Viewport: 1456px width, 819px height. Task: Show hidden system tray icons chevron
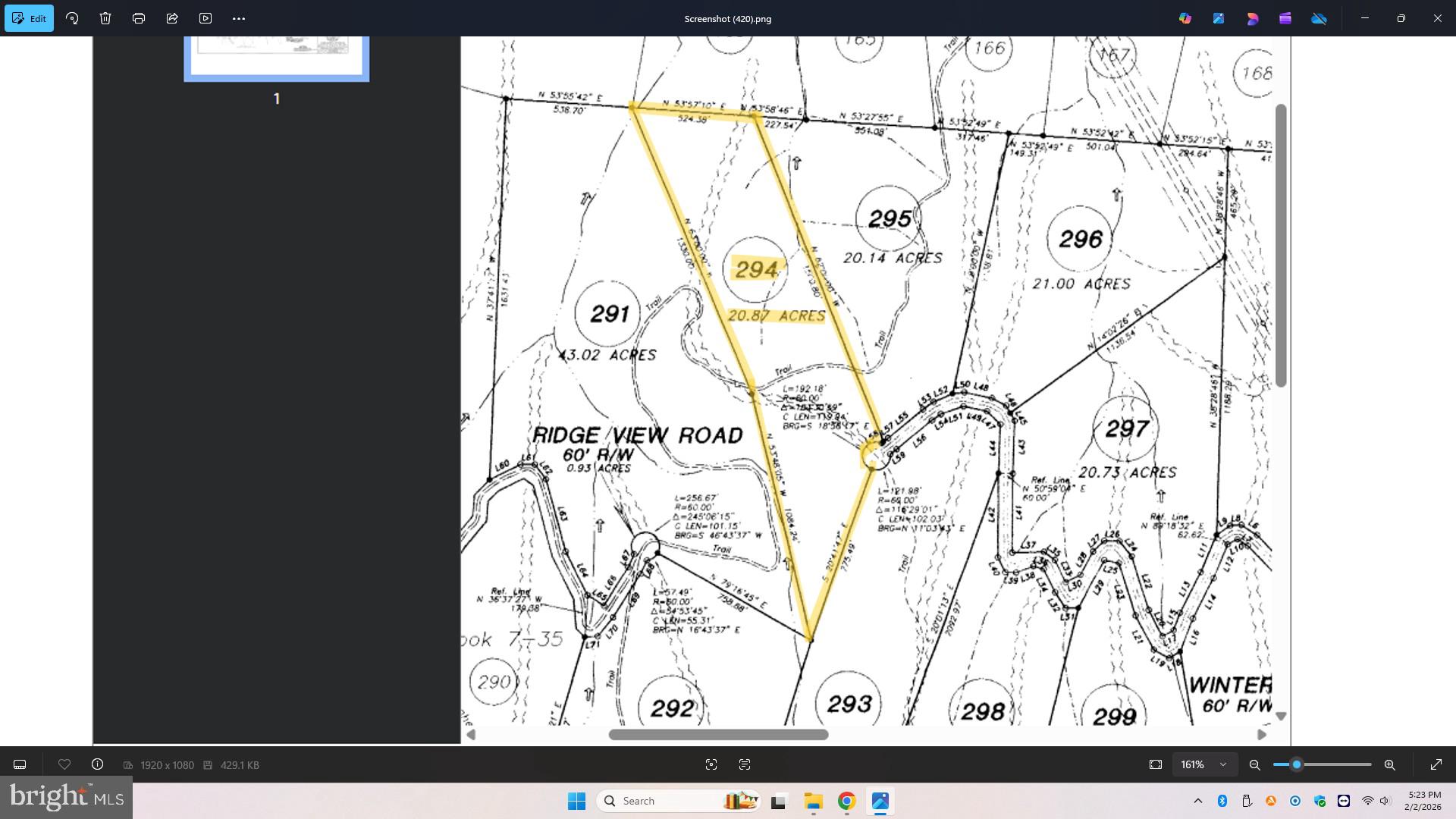tap(1197, 801)
